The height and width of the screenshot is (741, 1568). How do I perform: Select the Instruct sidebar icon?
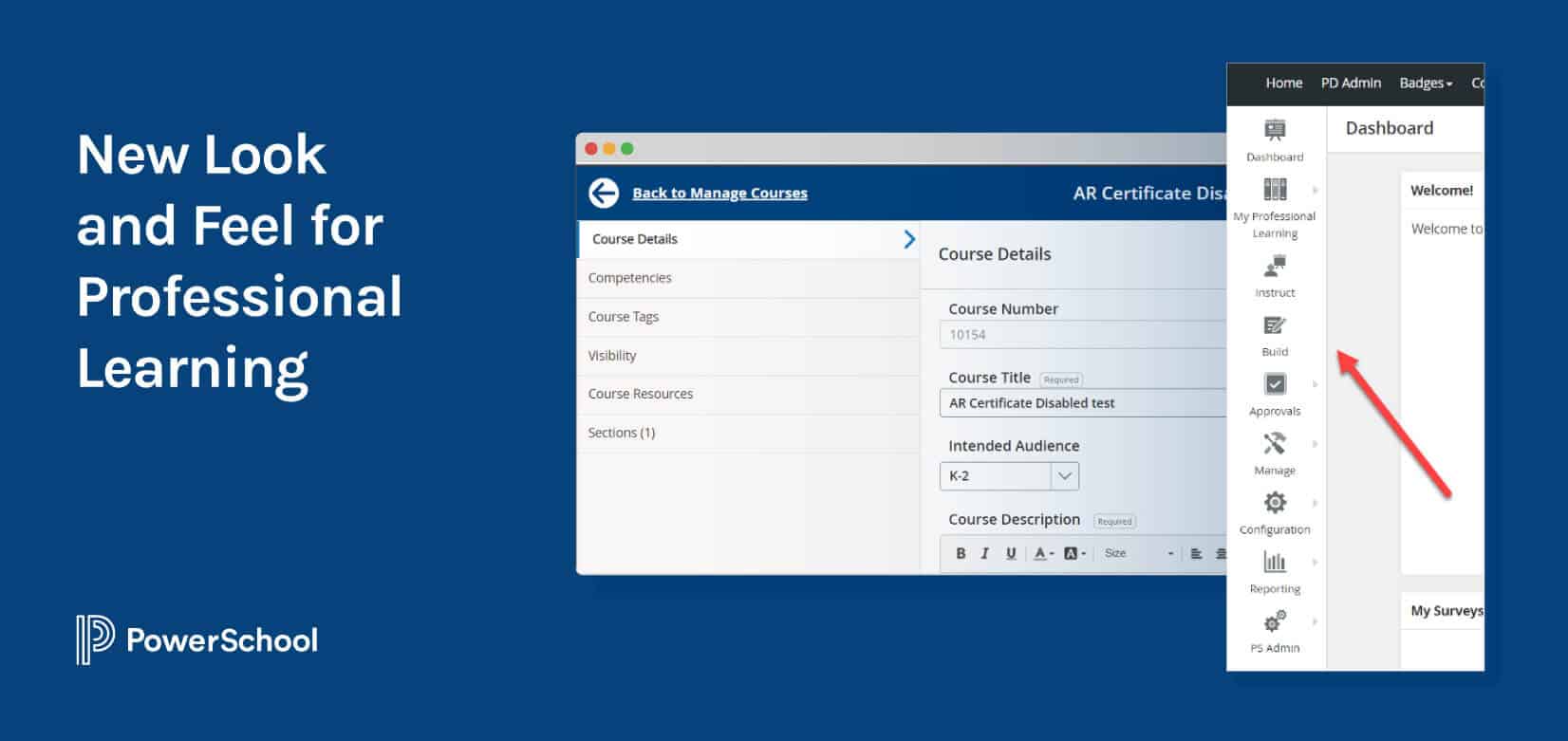(x=1275, y=268)
